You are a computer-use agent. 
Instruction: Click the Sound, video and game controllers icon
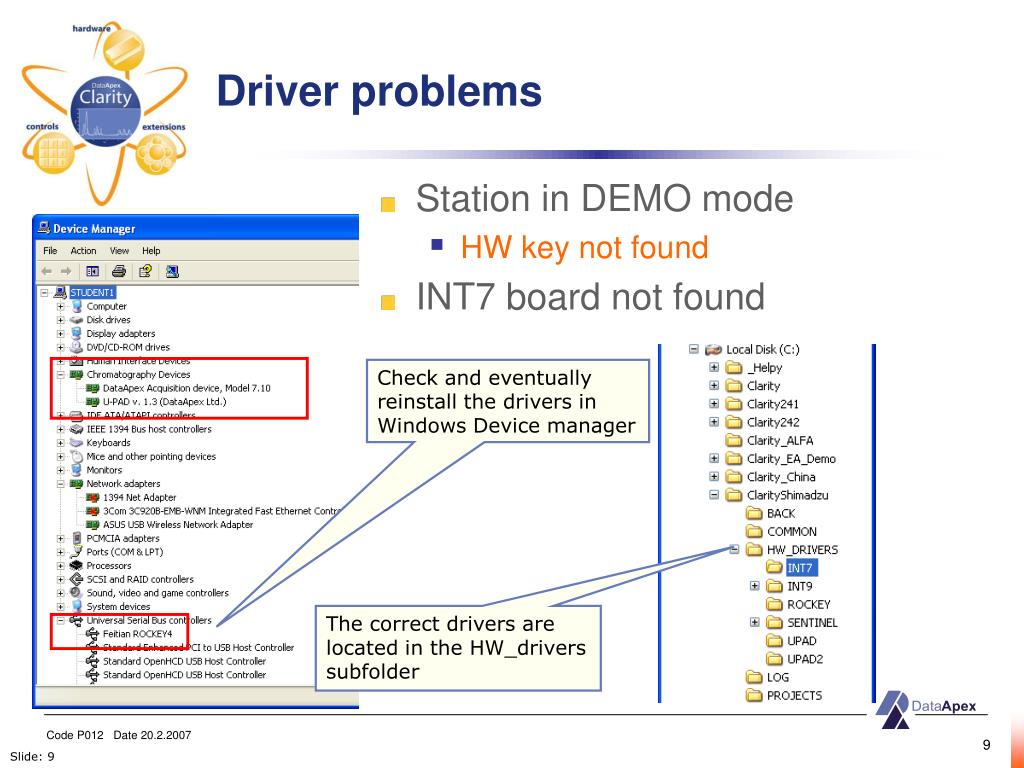point(76,593)
